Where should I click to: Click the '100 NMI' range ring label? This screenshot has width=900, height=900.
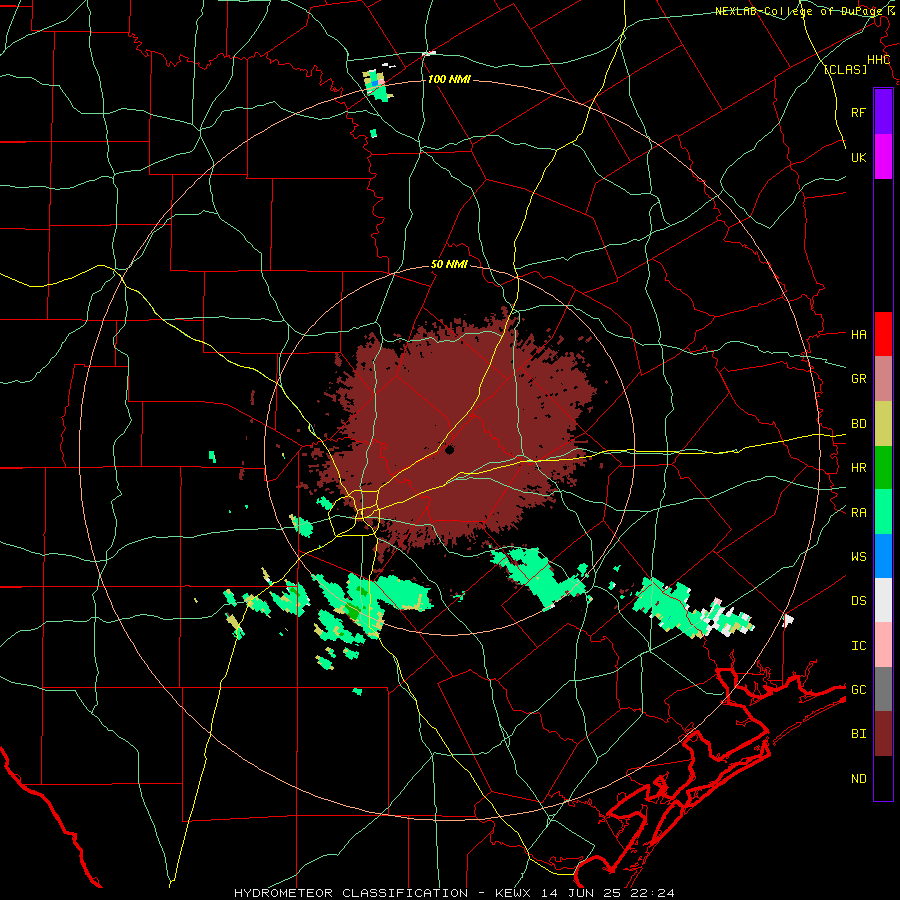click(x=449, y=79)
